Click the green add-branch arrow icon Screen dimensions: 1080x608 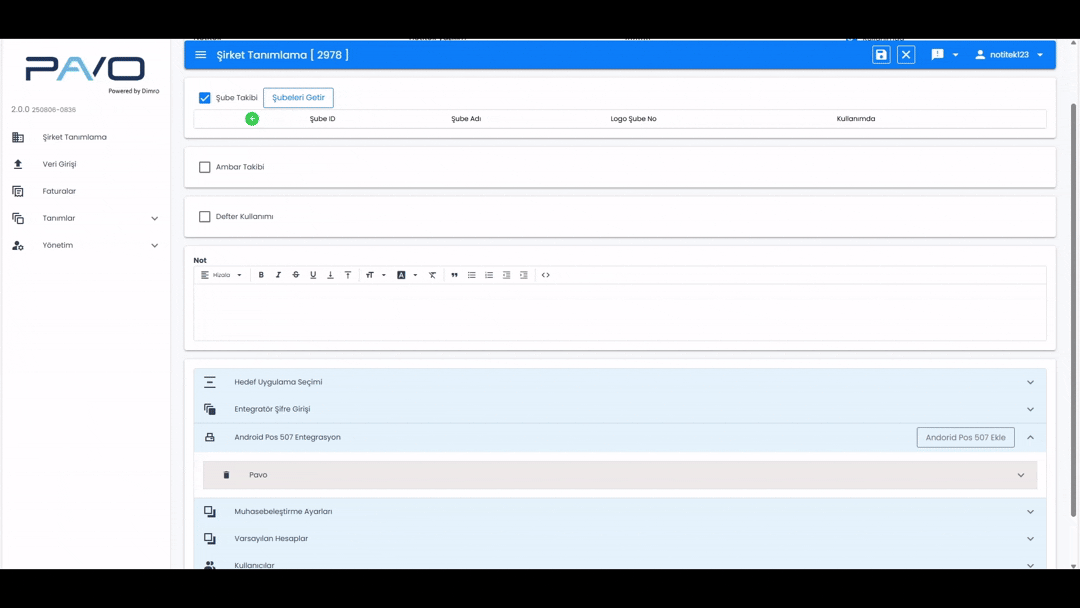(x=252, y=119)
